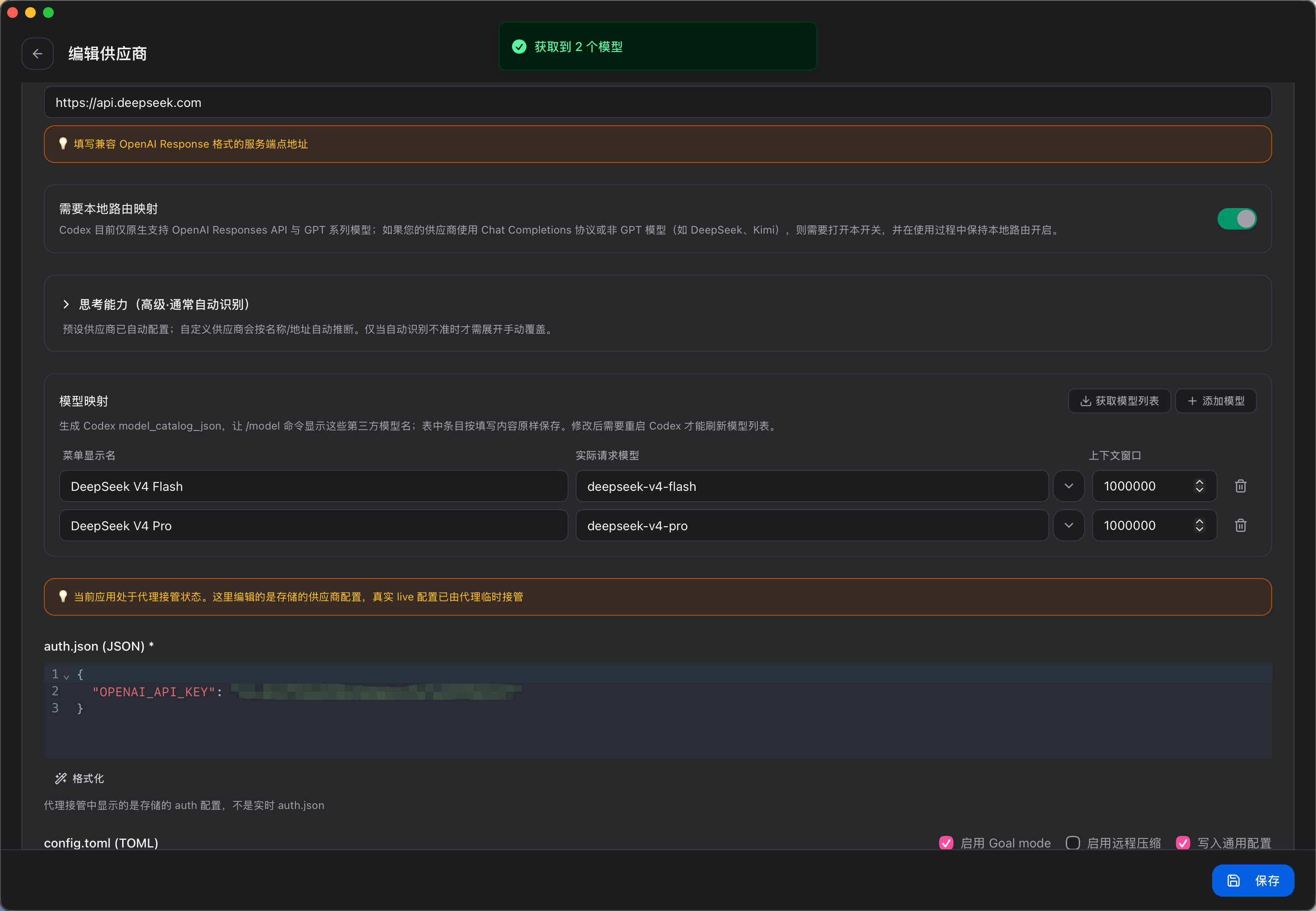Uncheck the 写入通用配置 checkbox

tap(1183, 843)
